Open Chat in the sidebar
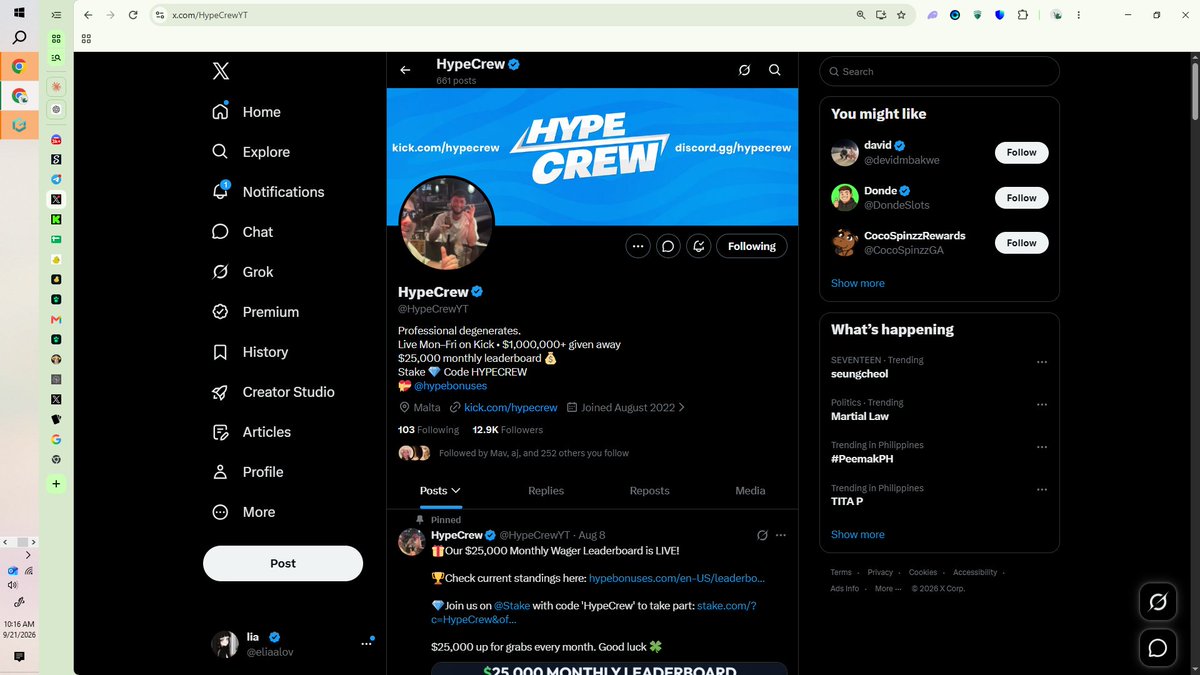Image resolution: width=1200 pixels, height=675 pixels. click(x=242, y=232)
